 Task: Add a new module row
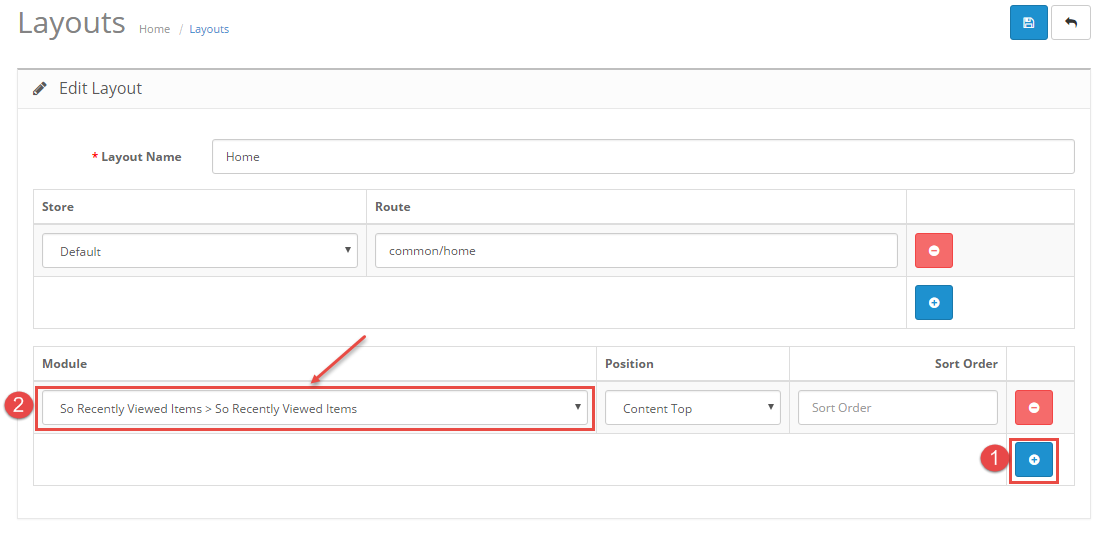1033,459
